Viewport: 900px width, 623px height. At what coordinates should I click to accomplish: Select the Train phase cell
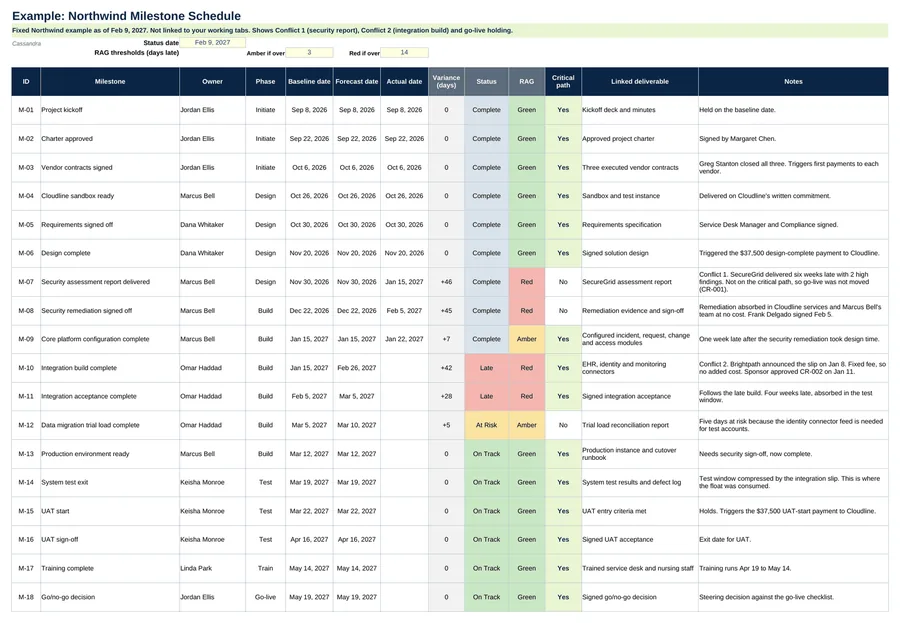pyautogui.click(x=265, y=568)
